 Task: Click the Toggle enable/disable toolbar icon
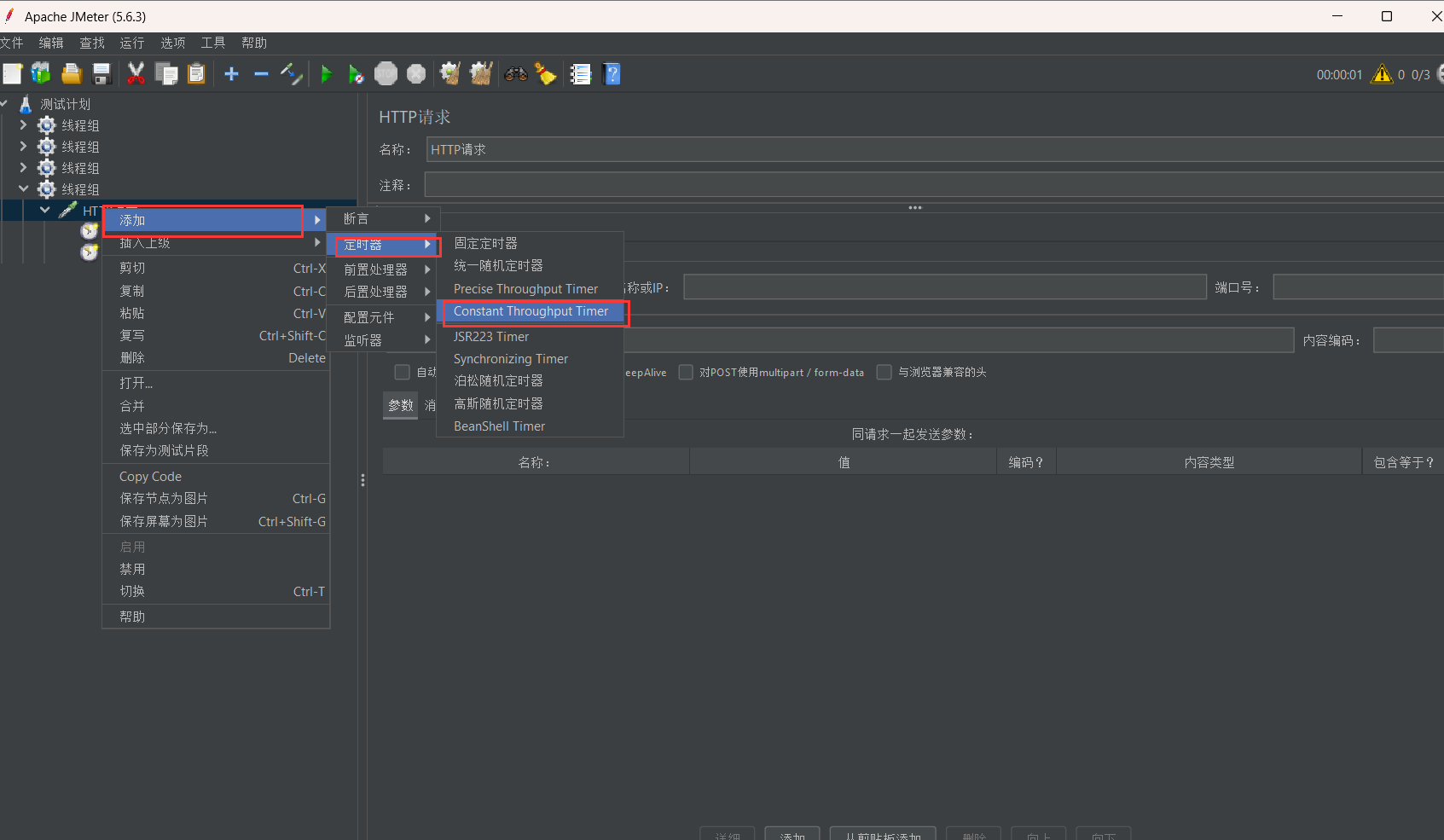pos(292,74)
